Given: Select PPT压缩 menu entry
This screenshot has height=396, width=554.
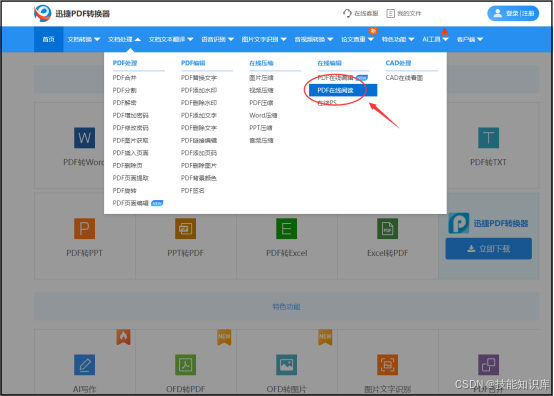Looking at the screenshot, I should click(x=261, y=128).
